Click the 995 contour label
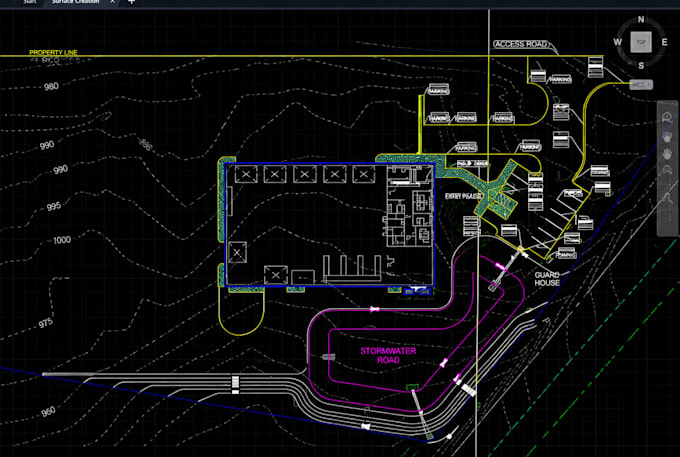 tap(54, 206)
